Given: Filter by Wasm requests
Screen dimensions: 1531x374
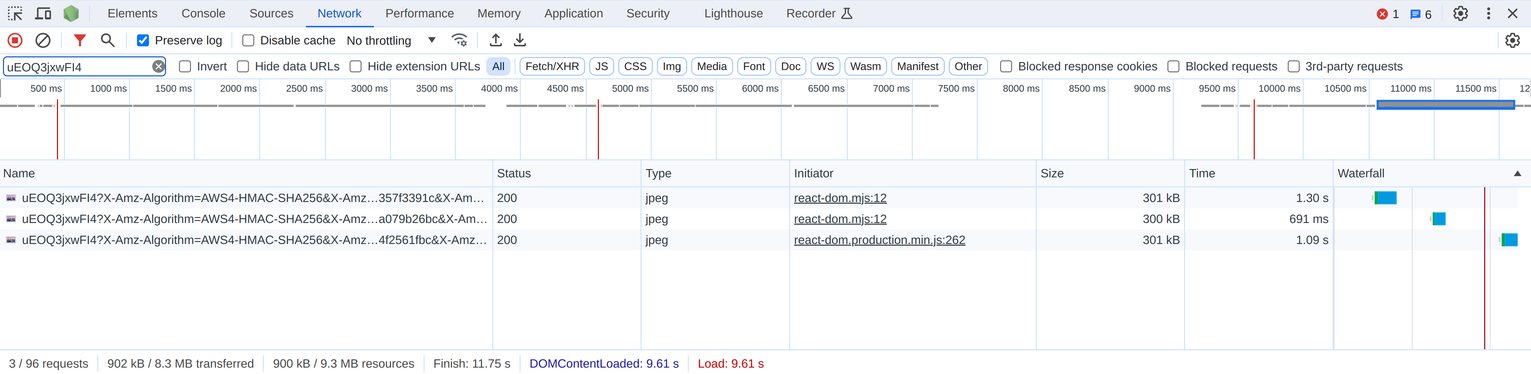Looking at the screenshot, I should click(865, 66).
